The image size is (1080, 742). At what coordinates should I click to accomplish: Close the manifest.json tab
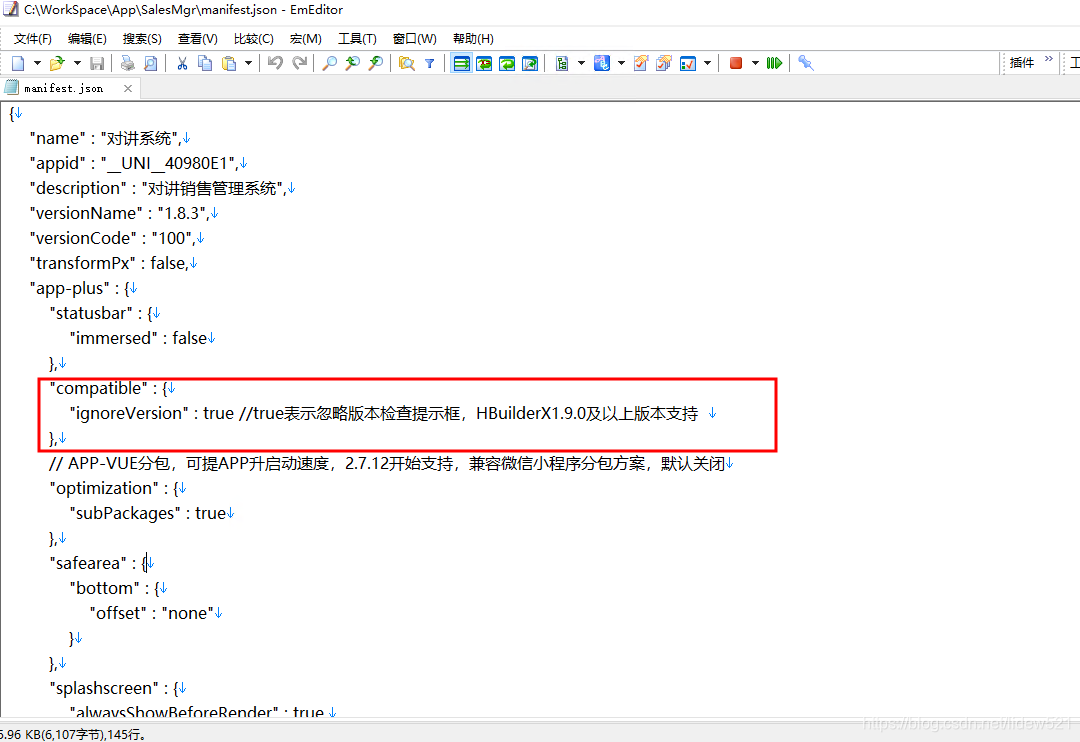[x=127, y=88]
